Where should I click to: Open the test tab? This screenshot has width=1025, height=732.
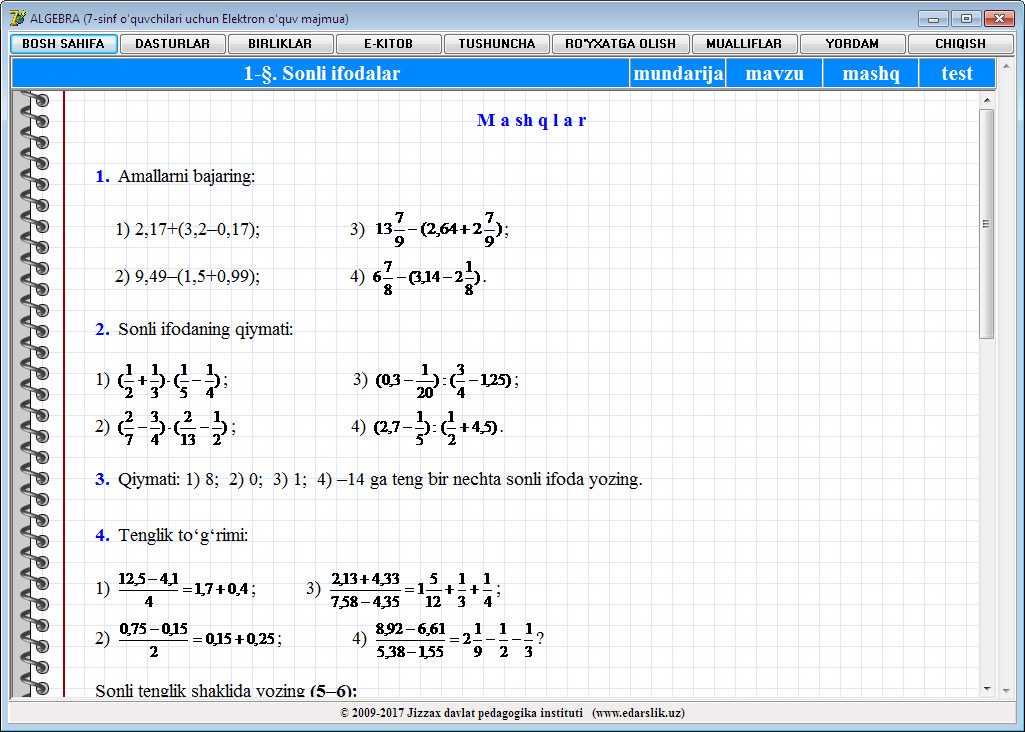[957, 73]
